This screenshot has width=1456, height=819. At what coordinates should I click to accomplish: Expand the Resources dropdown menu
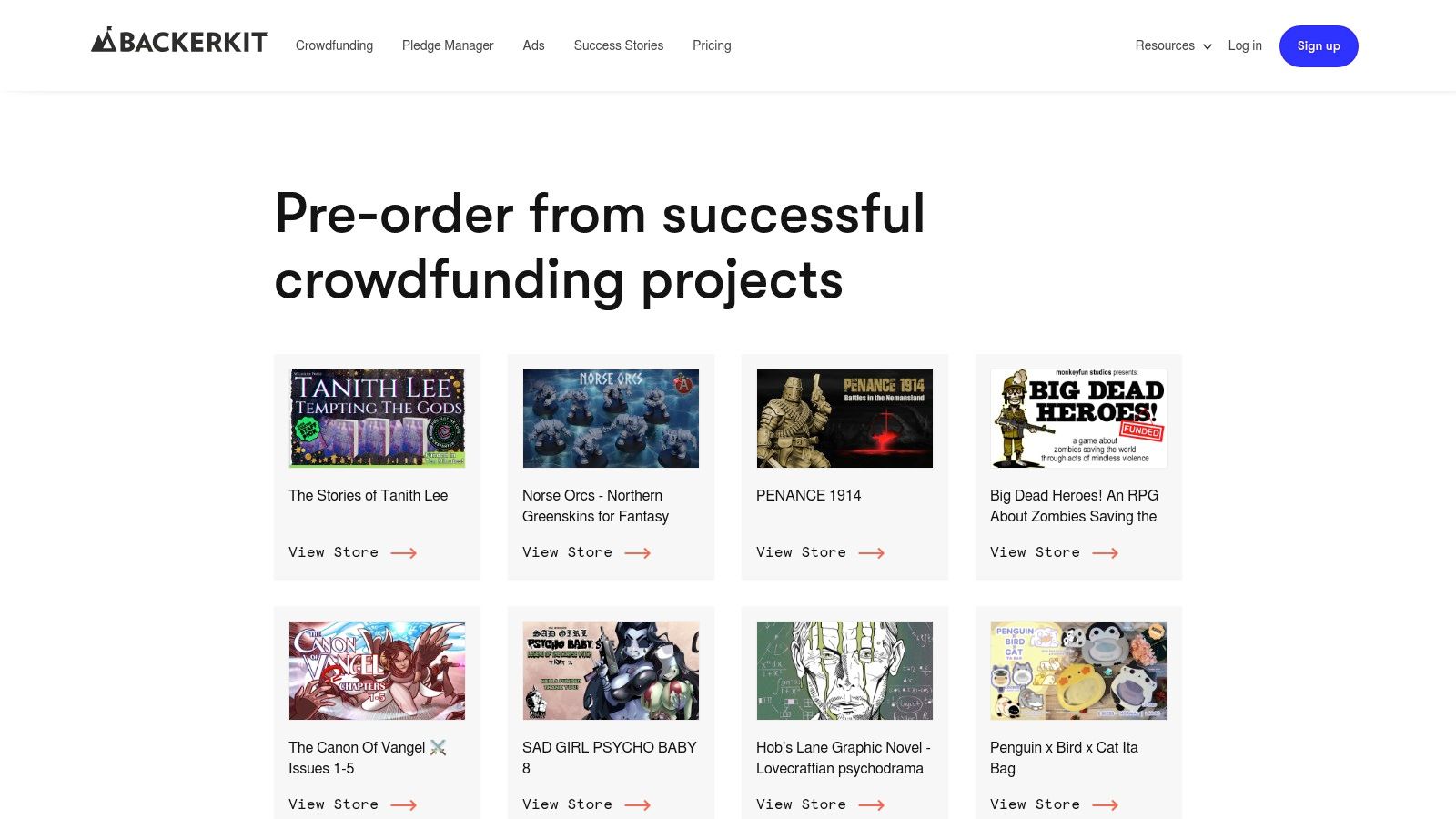(1173, 45)
